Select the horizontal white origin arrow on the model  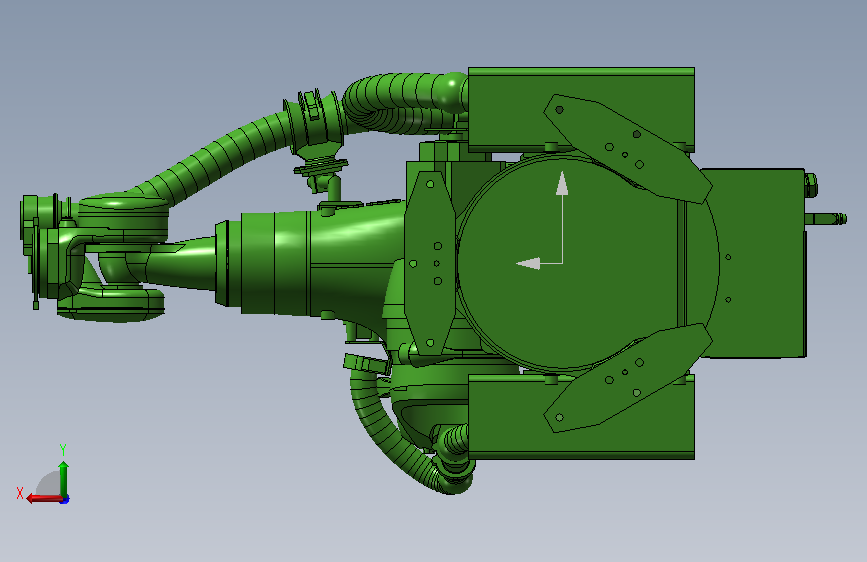tap(539, 264)
